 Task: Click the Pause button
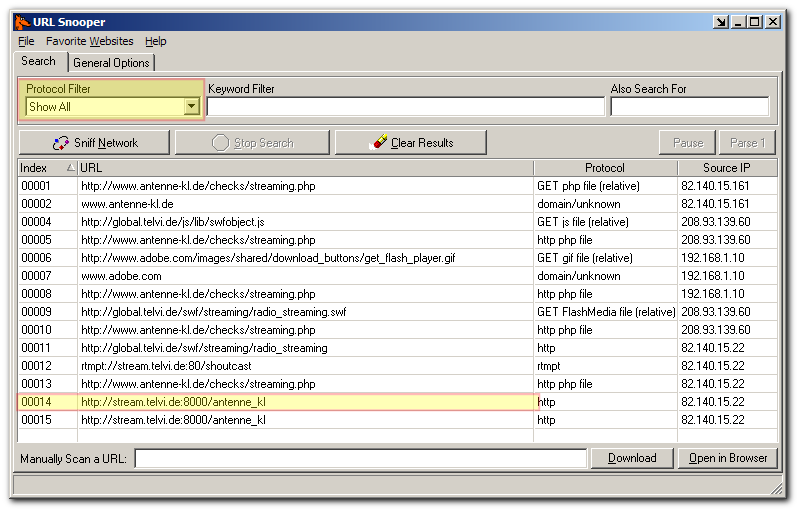688,143
